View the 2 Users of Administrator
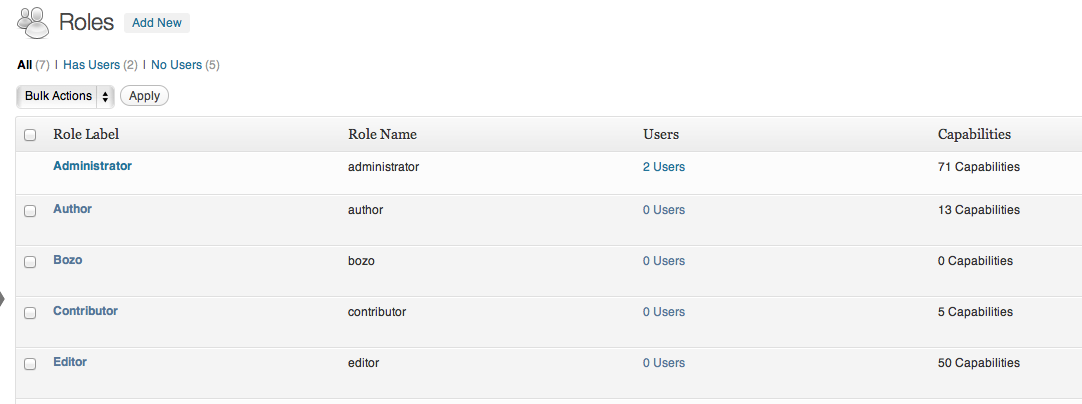1082x404 pixels. (x=663, y=167)
